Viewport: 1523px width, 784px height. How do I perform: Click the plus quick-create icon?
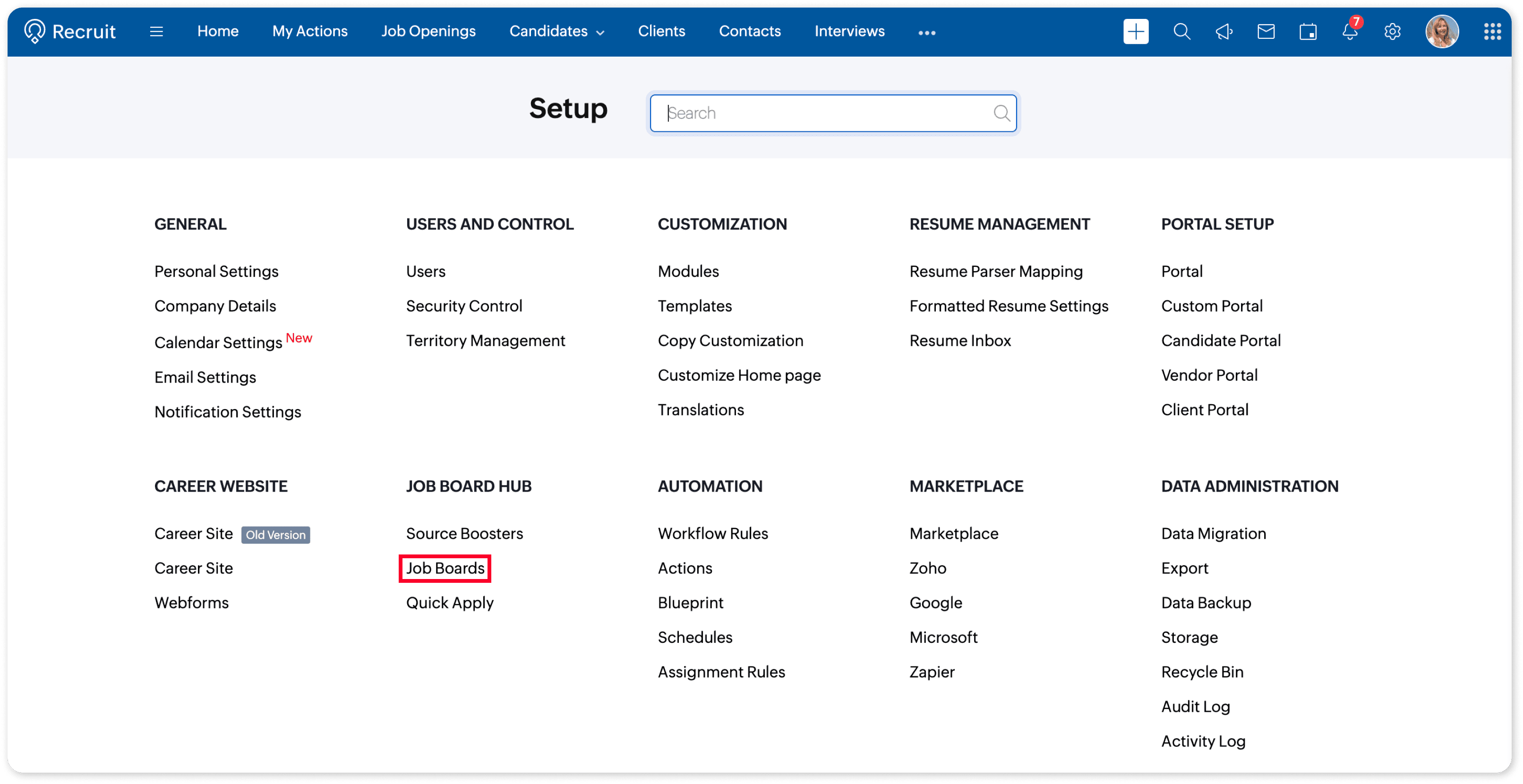(x=1135, y=31)
